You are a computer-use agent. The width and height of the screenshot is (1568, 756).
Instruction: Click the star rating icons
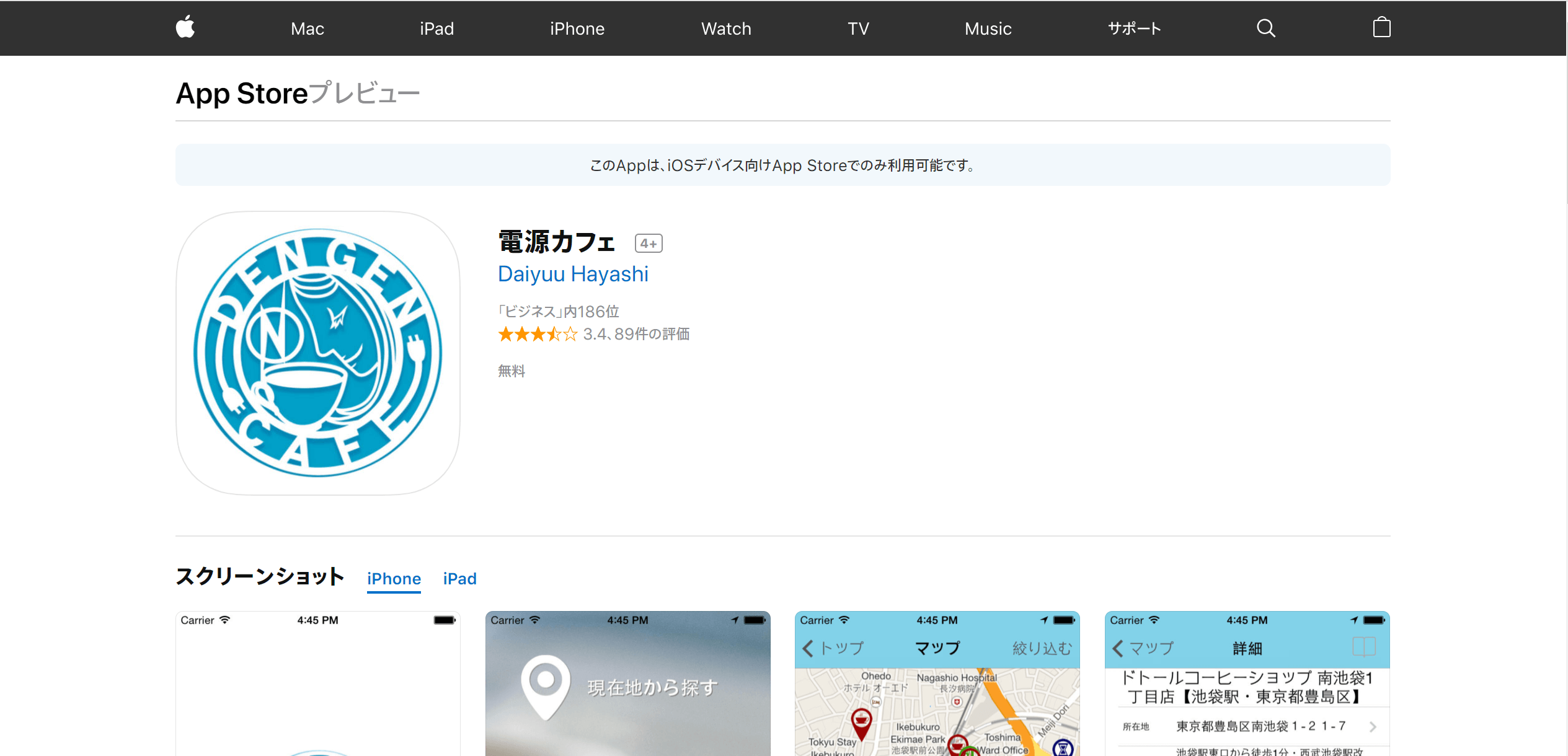538,335
